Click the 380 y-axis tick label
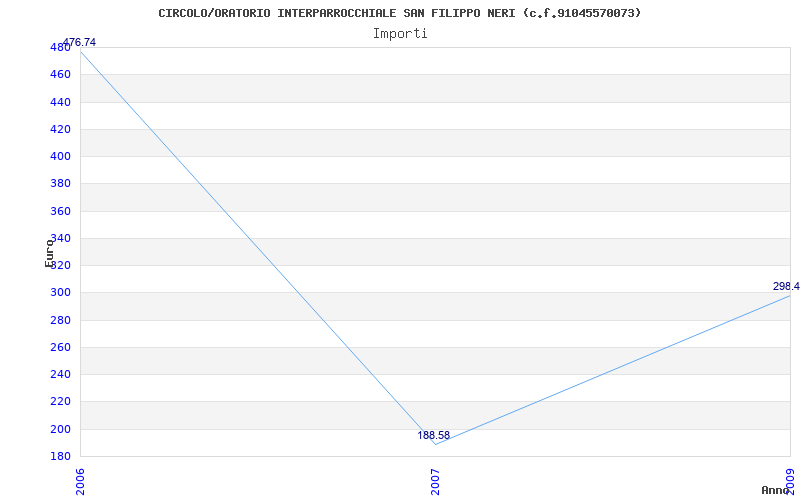Image resolution: width=800 pixels, height=500 pixels. [x=60, y=184]
